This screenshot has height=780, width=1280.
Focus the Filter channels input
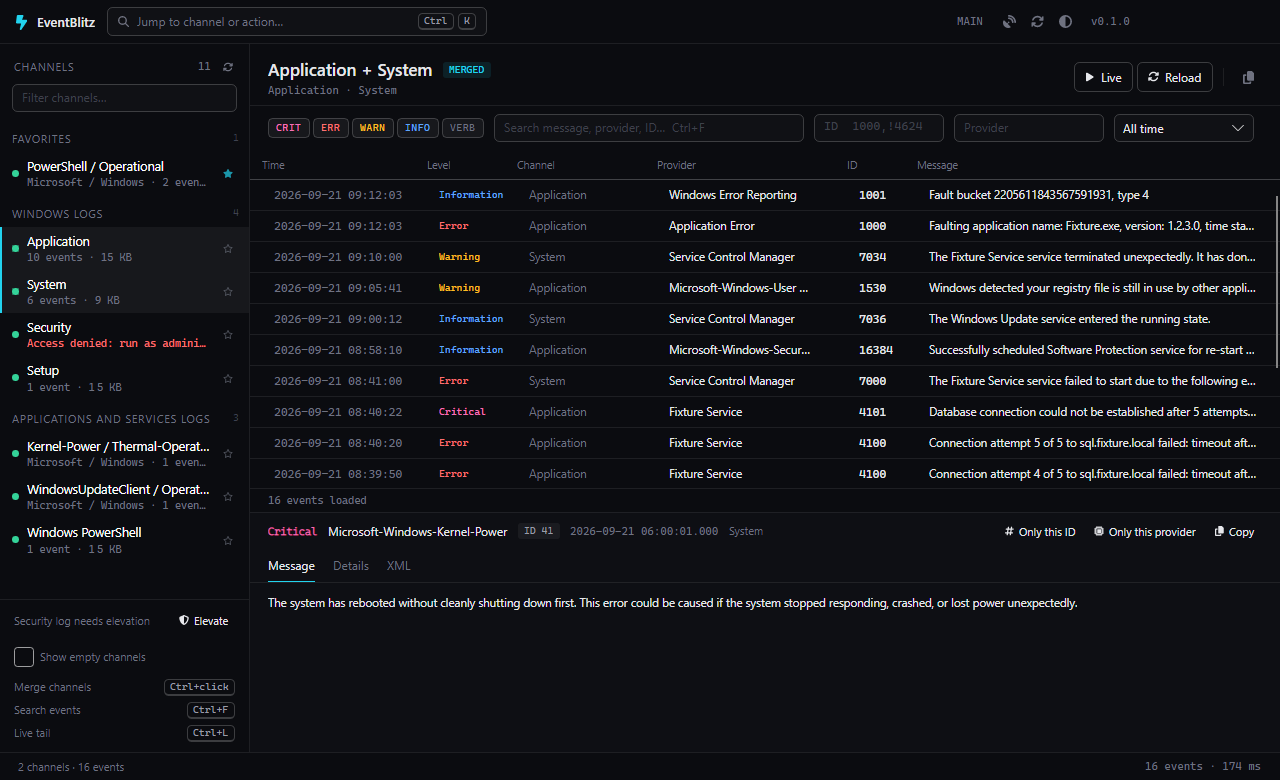tap(124, 98)
